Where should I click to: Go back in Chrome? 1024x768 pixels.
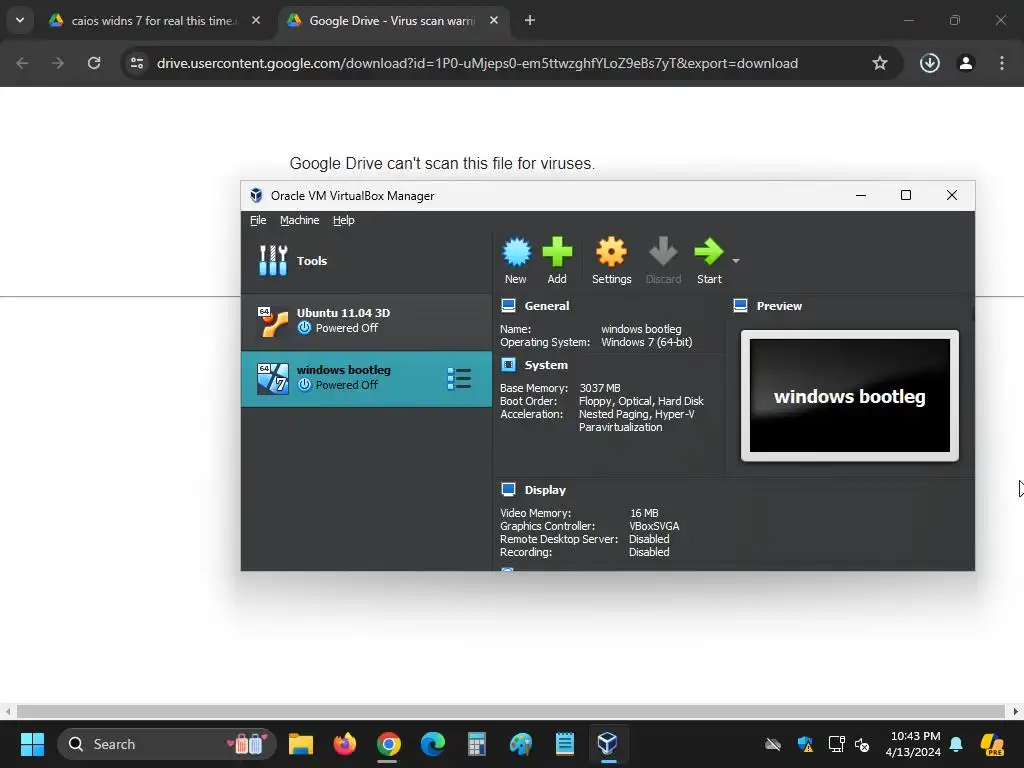coord(22,63)
